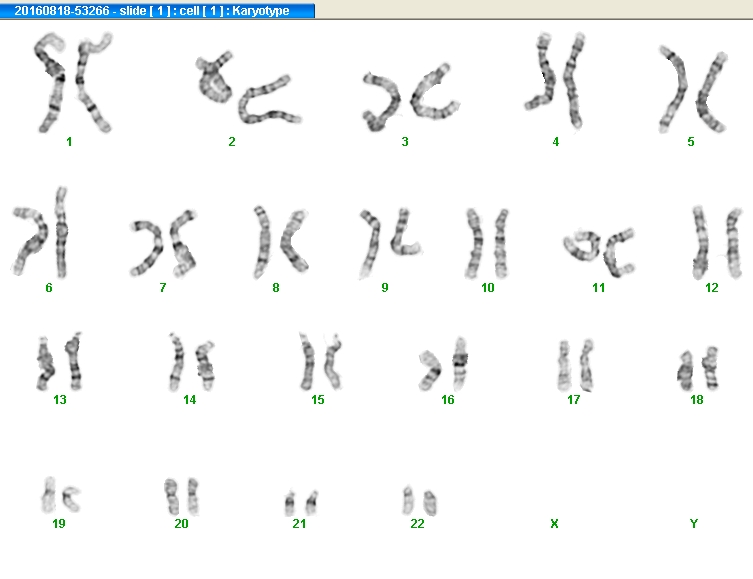Image resolution: width=753 pixels, height=579 pixels.
Task: Click the green label '18'
Action: tap(696, 399)
